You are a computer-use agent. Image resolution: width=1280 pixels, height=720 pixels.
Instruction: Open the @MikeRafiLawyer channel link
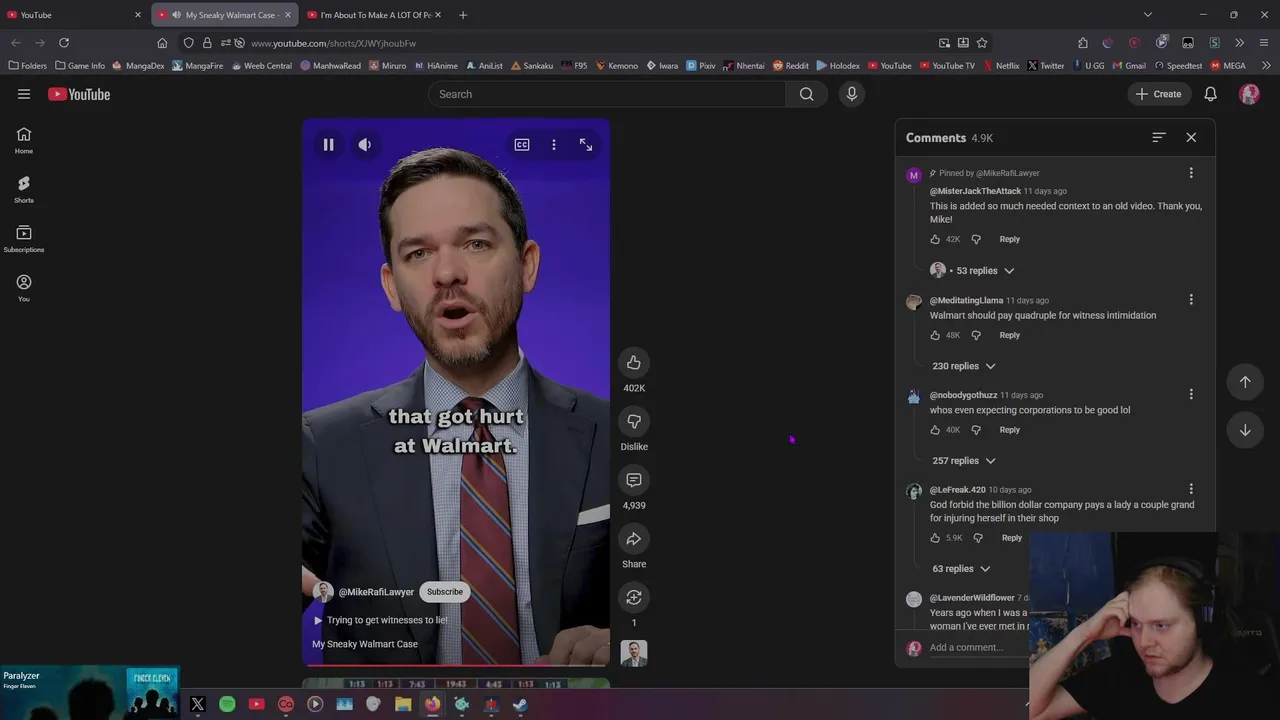coord(376,592)
